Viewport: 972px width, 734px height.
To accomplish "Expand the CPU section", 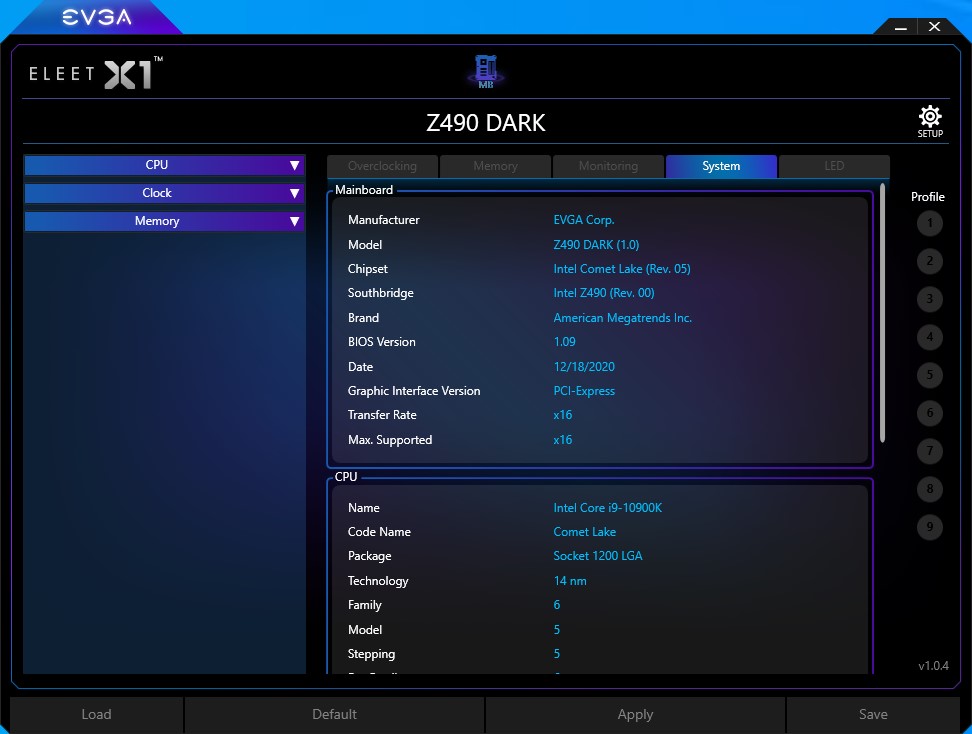I will click(164, 165).
